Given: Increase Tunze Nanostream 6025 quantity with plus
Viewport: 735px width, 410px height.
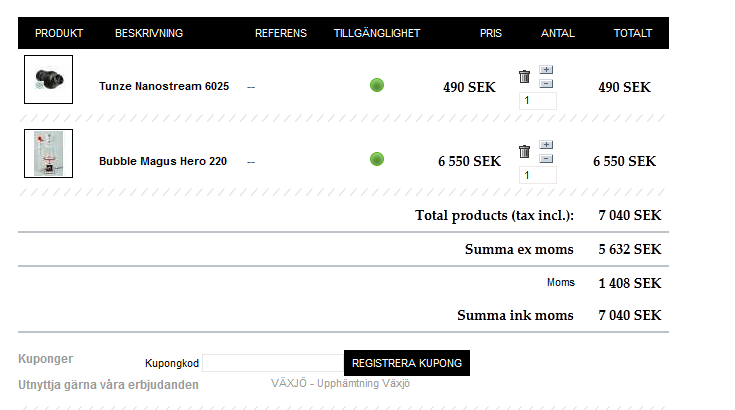Looking at the screenshot, I should click(546, 70).
